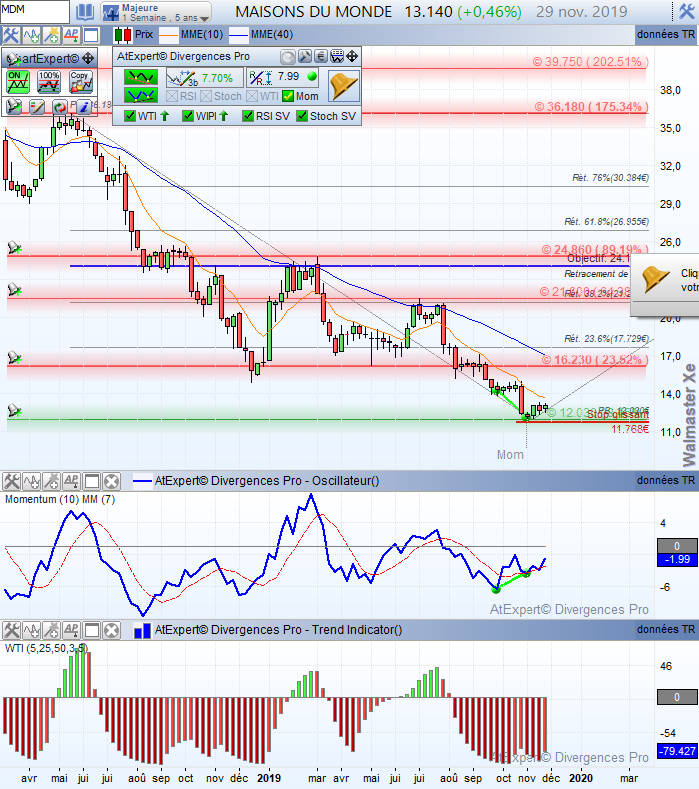The width and height of the screenshot is (699, 789).
Task: Click the Trend Indicator histogram legend swatch
Action: 142,630
